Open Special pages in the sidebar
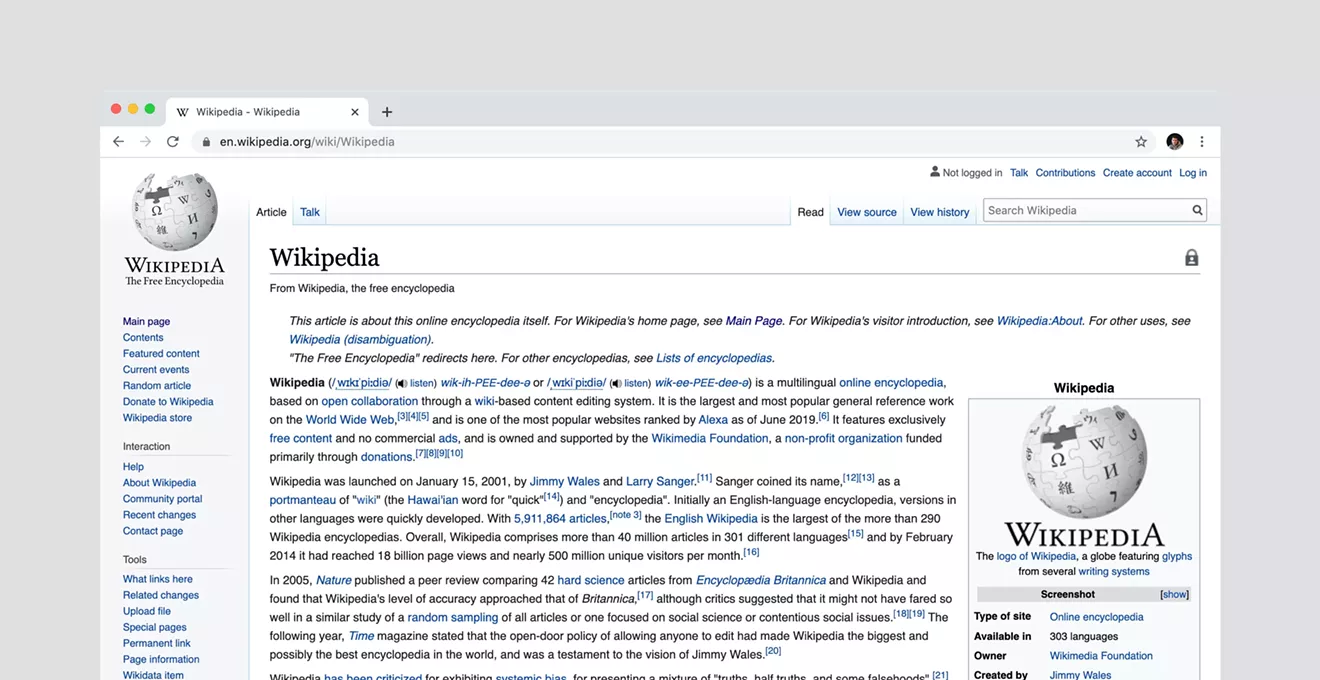 tap(155, 627)
